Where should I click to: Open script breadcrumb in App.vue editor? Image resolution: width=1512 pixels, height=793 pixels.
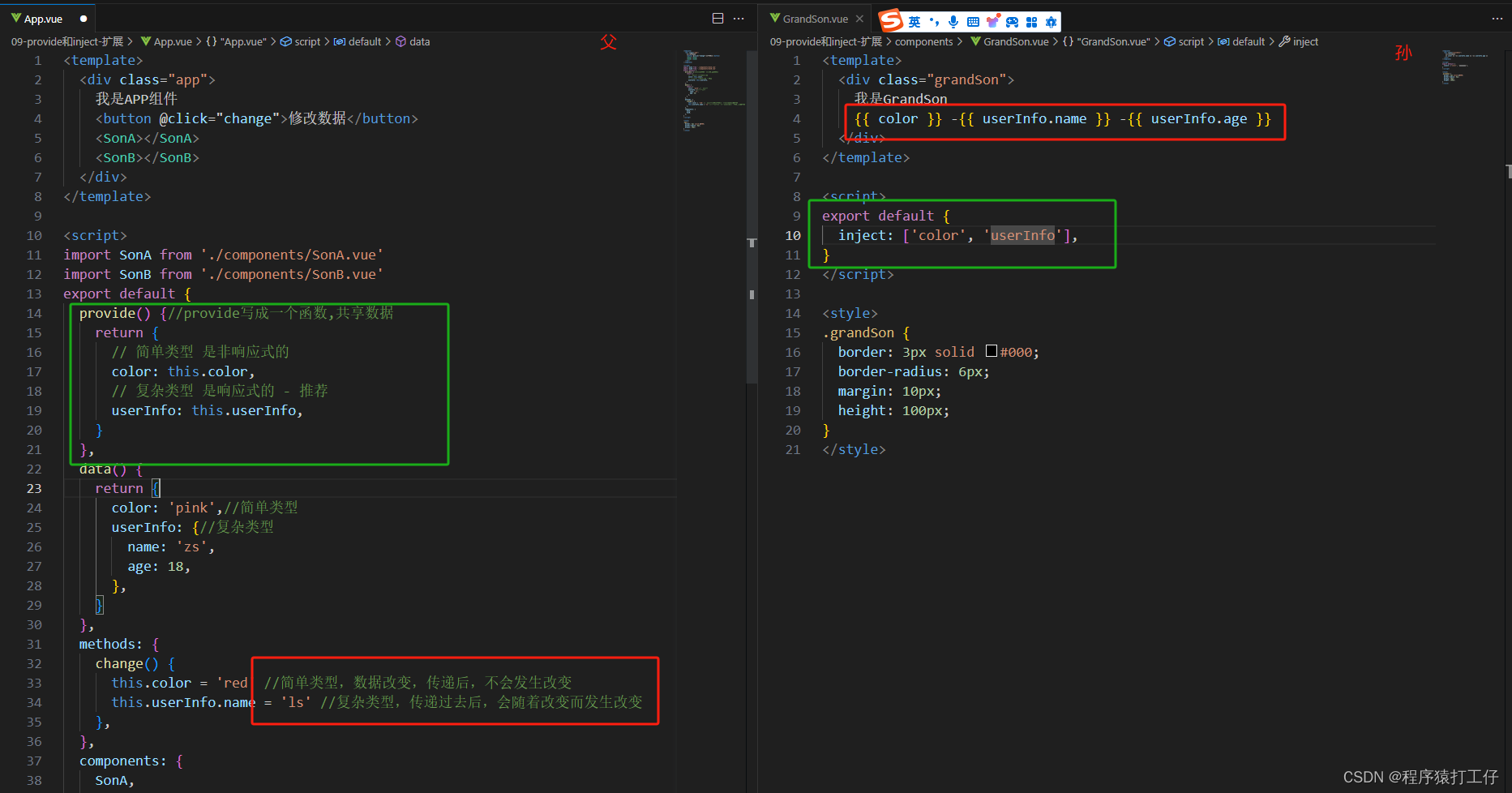click(300, 41)
